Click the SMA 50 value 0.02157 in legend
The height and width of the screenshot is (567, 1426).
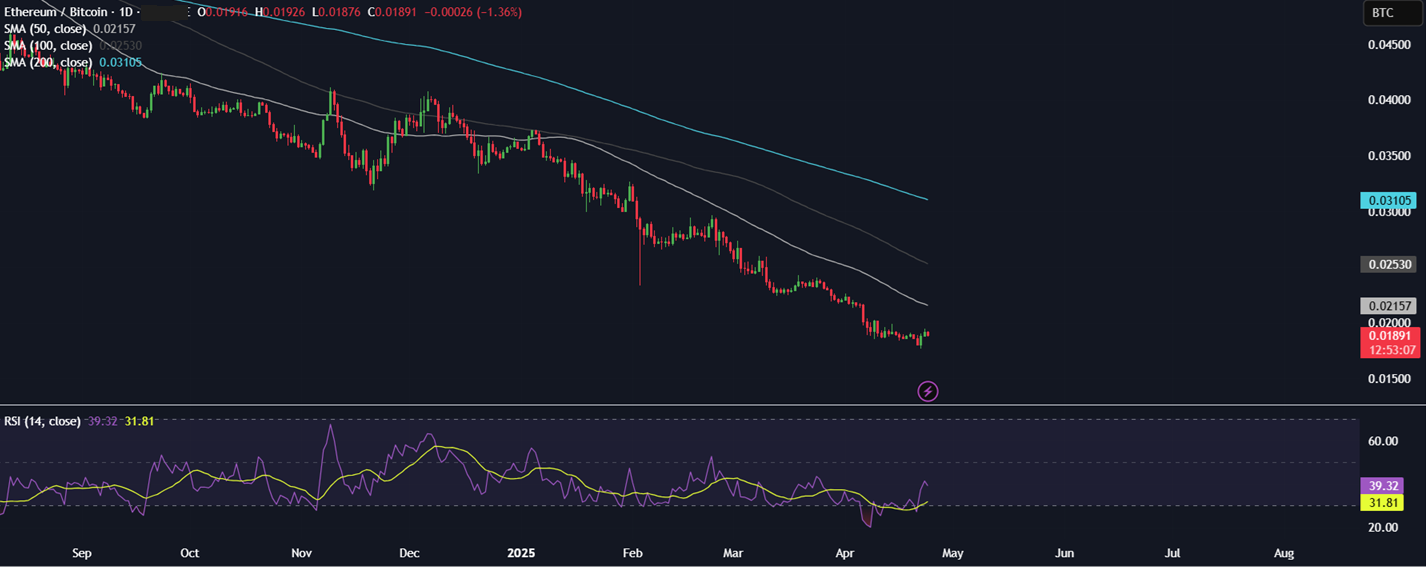pos(114,29)
